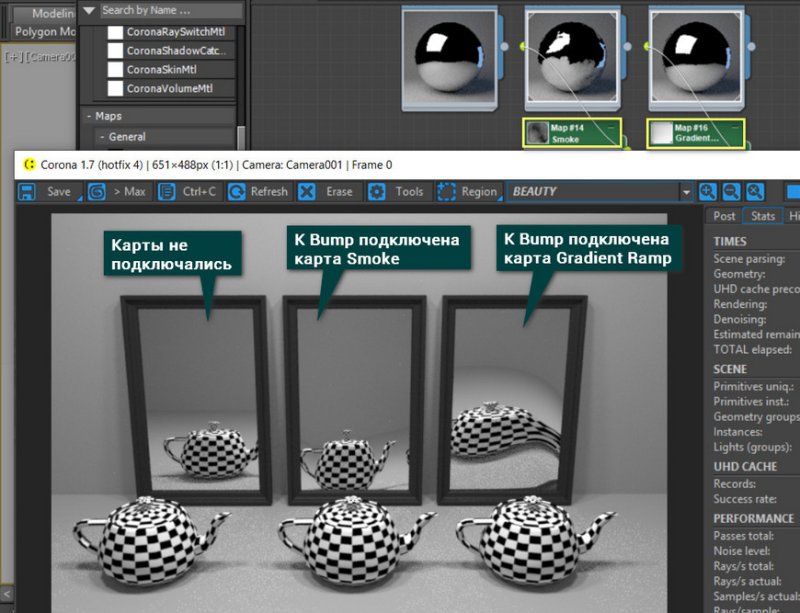This screenshot has height=613, width=800.
Task: Click the zoom reset magnifier icon
Action: coord(755,191)
